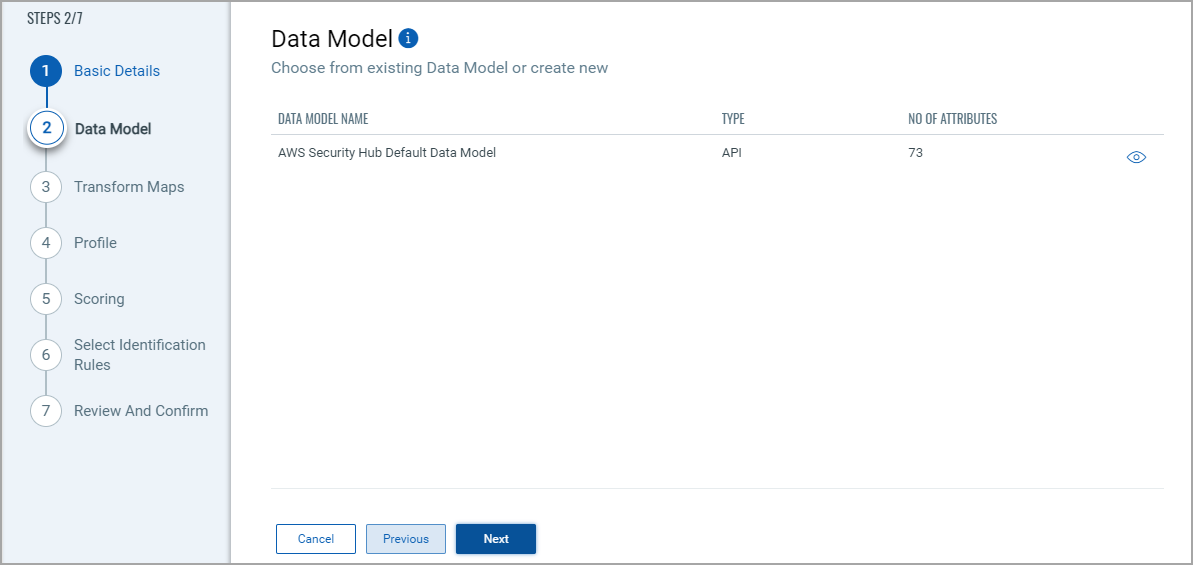1193x565 pixels.
Task: Select AWS Security Hub Default Data Model row
Action: [x=387, y=153]
